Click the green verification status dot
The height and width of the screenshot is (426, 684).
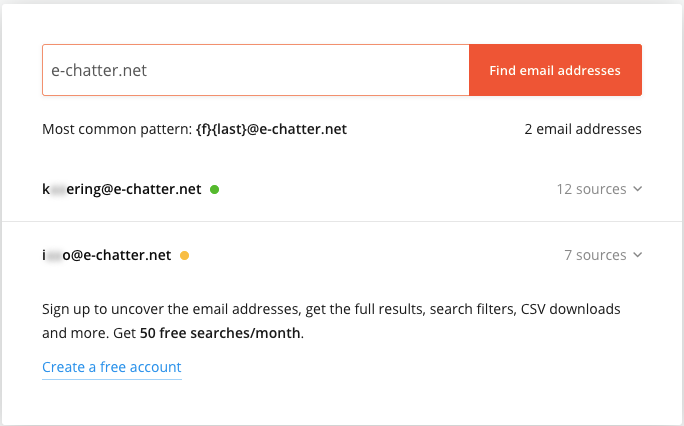tap(214, 189)
